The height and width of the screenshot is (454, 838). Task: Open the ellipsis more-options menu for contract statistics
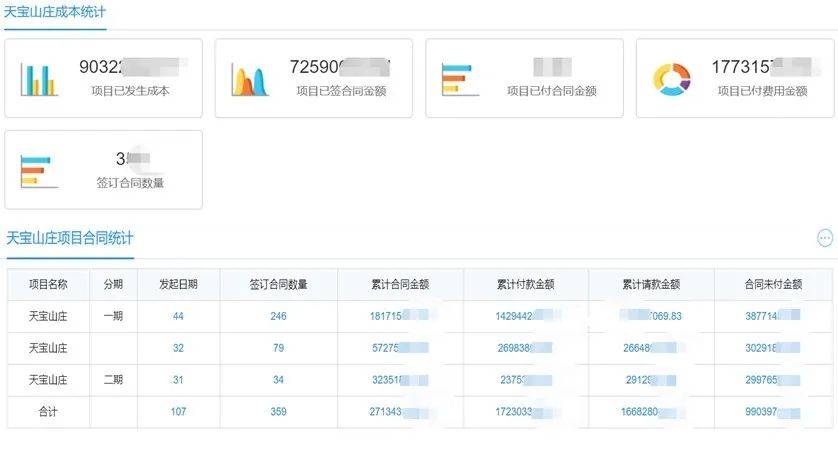coord(825,238)
